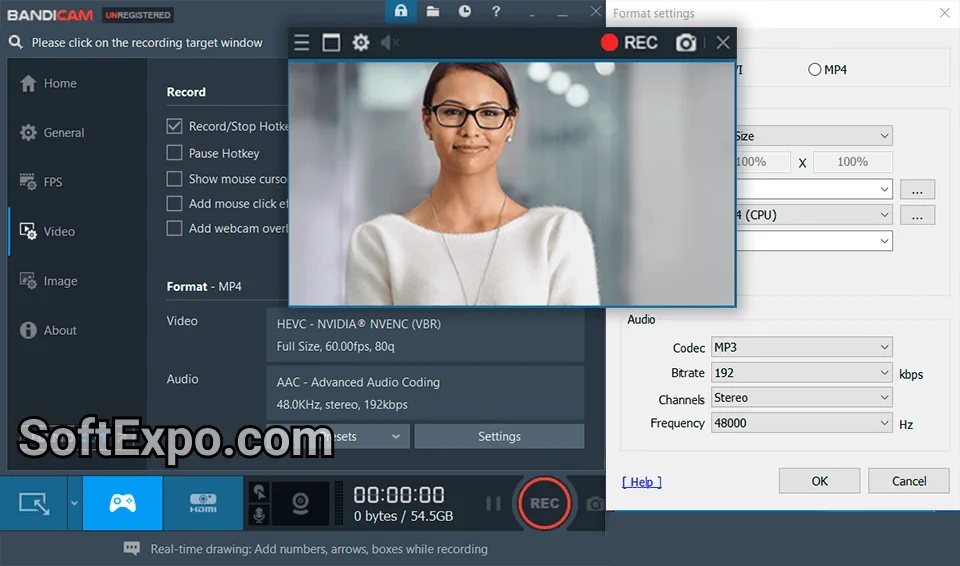Select the MP4 radio button

tap(815, 70)
